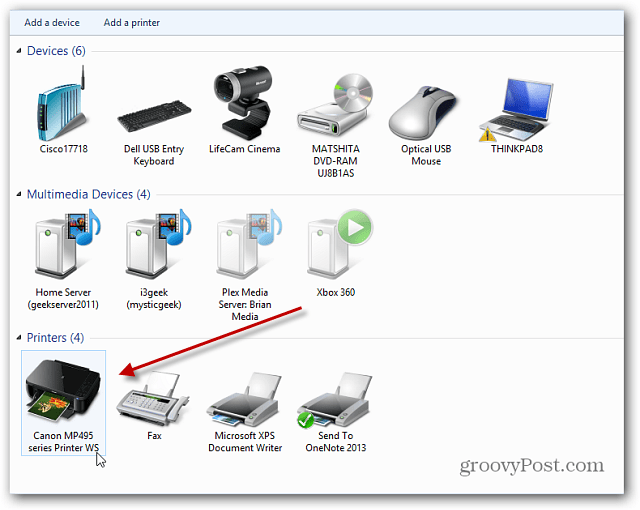Viewport: 640px width, 510px height.
Task: Click the Add a device button
Action: pyautogui.click(x=52, y=22)
